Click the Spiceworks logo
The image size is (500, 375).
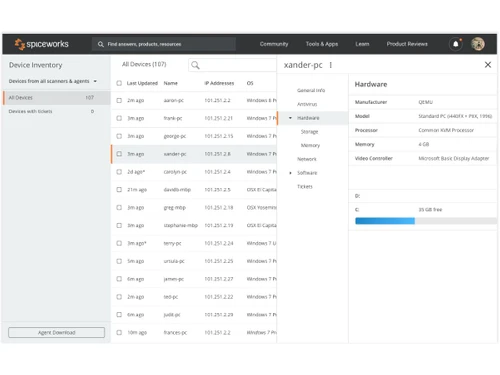41,44
